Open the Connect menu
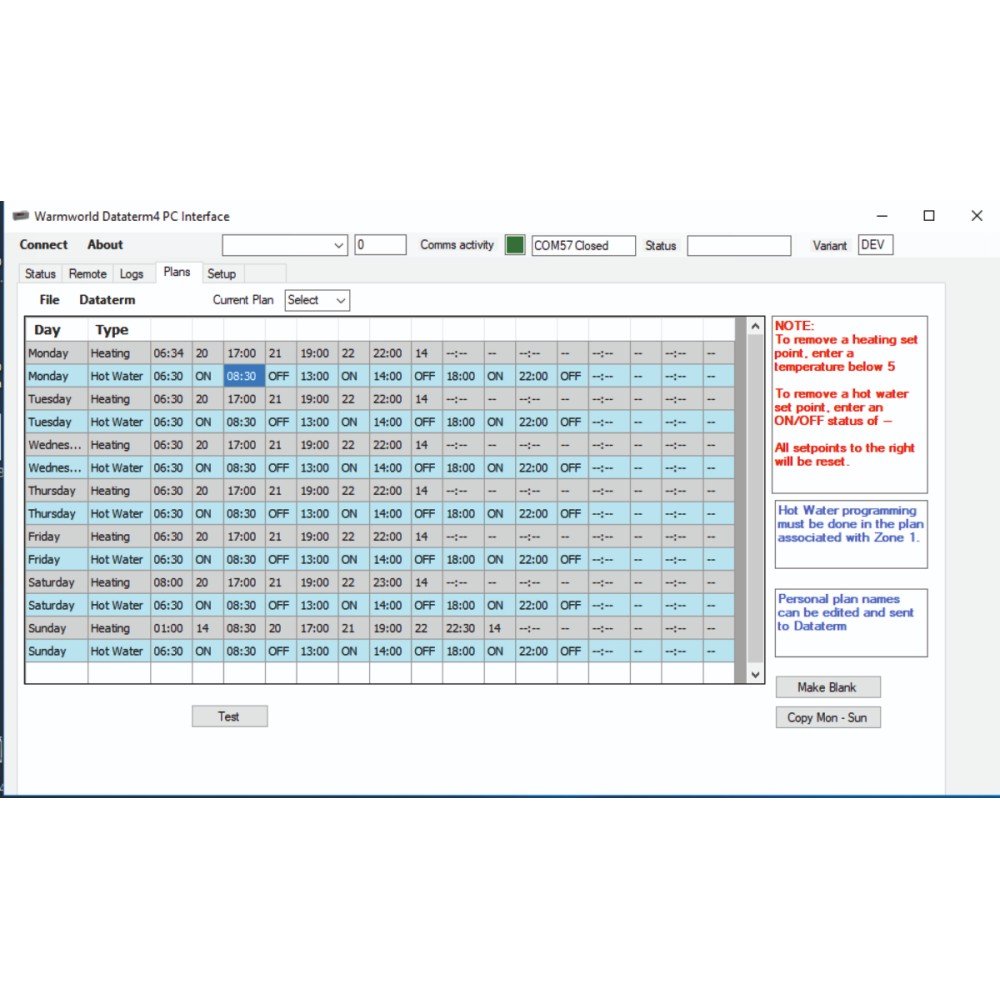Image resolution: width=1000 pixels, height=1000 pixels. (x=43, y=245)
